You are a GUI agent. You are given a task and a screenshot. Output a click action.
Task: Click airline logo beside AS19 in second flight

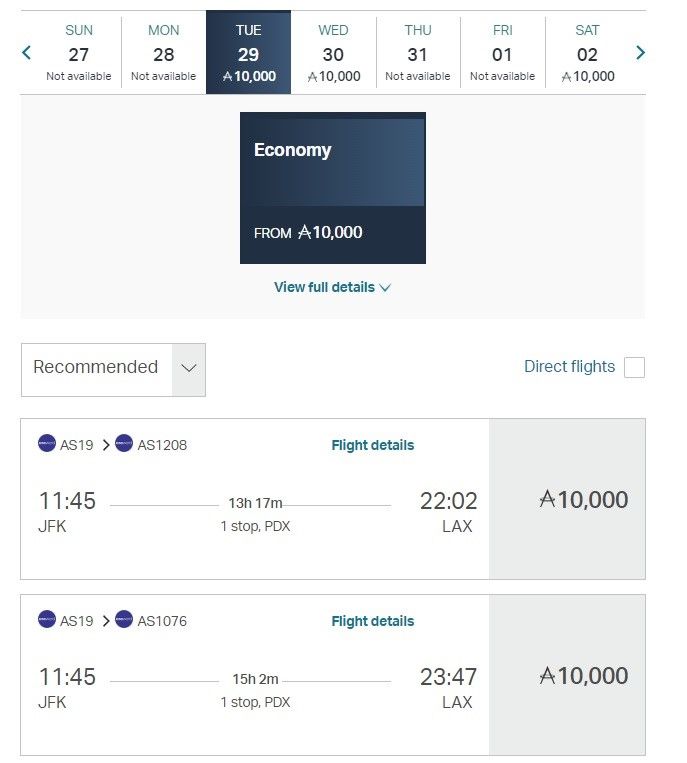[47, 620]
